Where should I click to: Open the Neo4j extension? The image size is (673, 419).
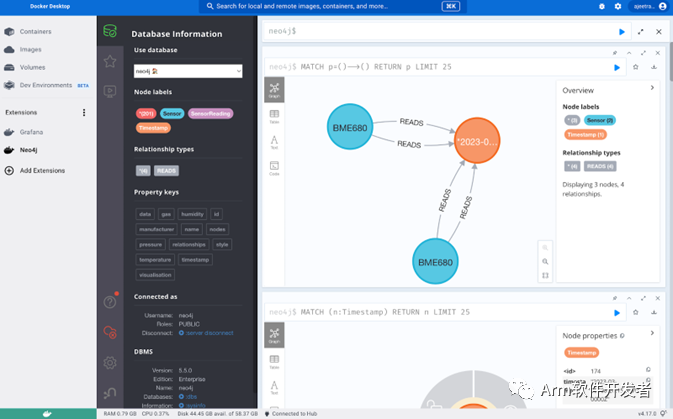click(x=28, y=150)
